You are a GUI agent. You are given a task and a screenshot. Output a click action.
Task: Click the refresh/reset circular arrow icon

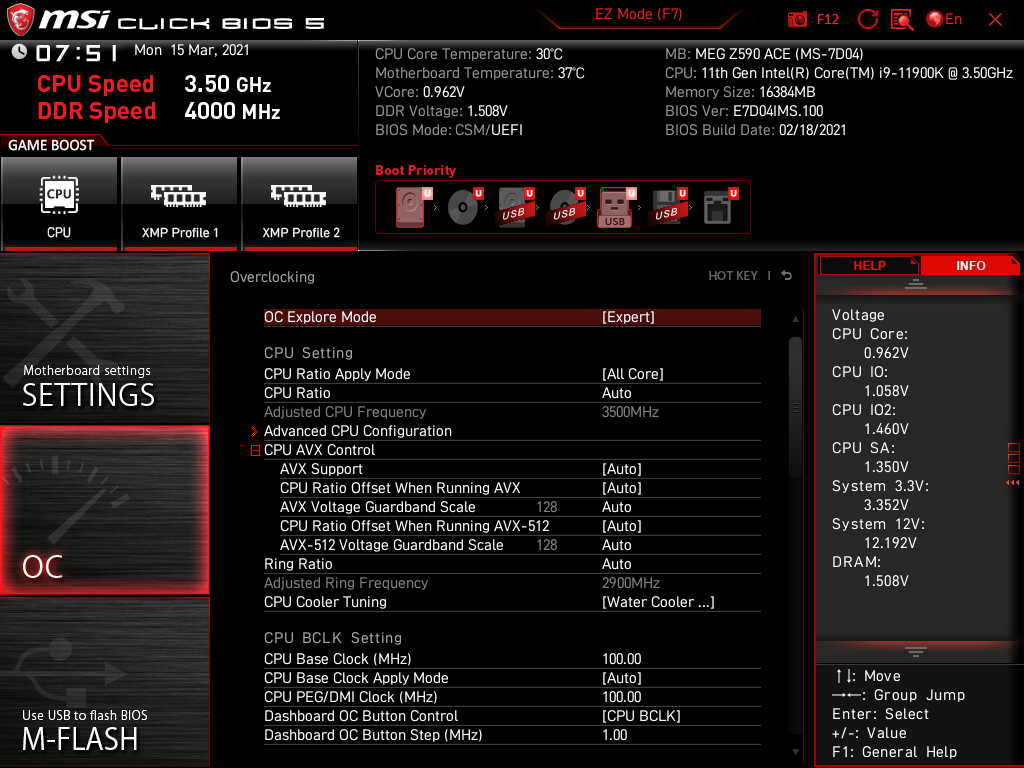point(867,19)
